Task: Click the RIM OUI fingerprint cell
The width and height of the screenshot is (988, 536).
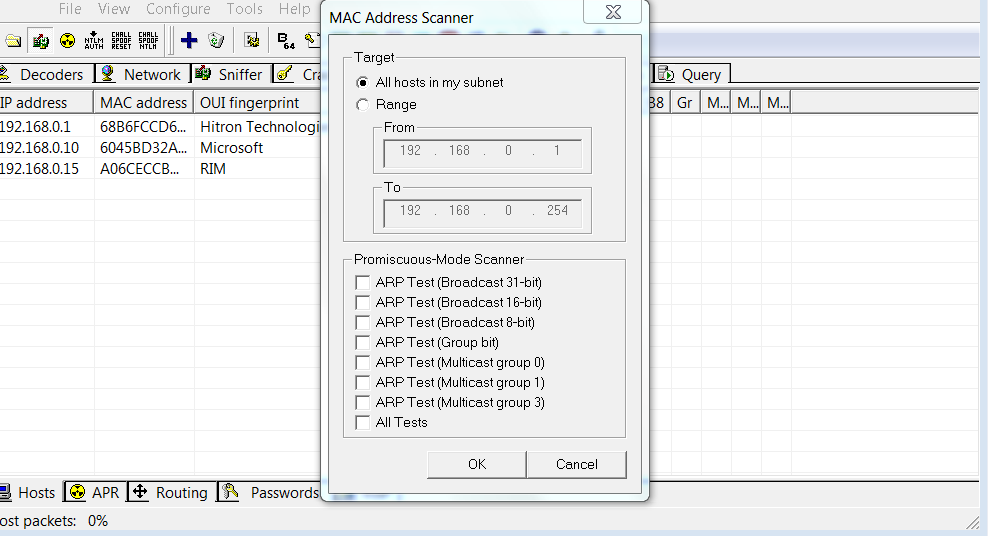Action: 212,169
